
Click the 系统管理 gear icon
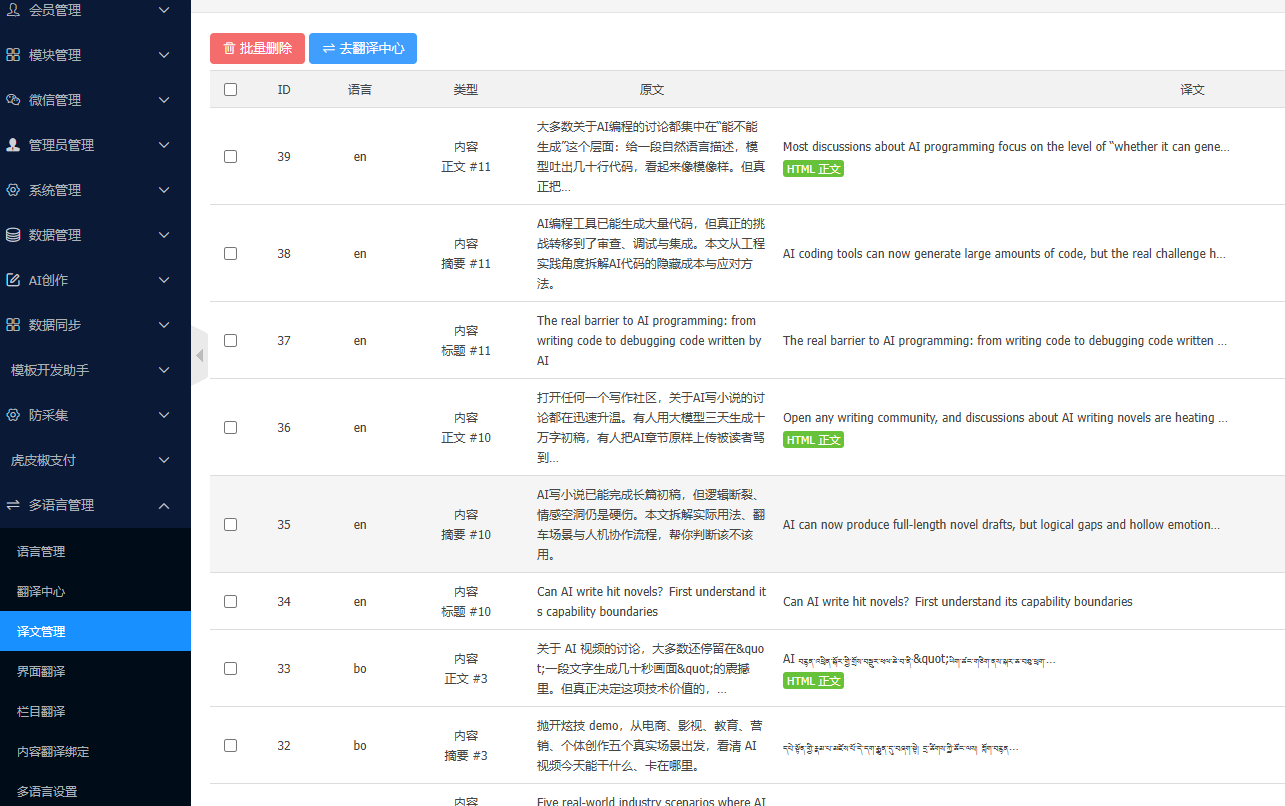13,190
